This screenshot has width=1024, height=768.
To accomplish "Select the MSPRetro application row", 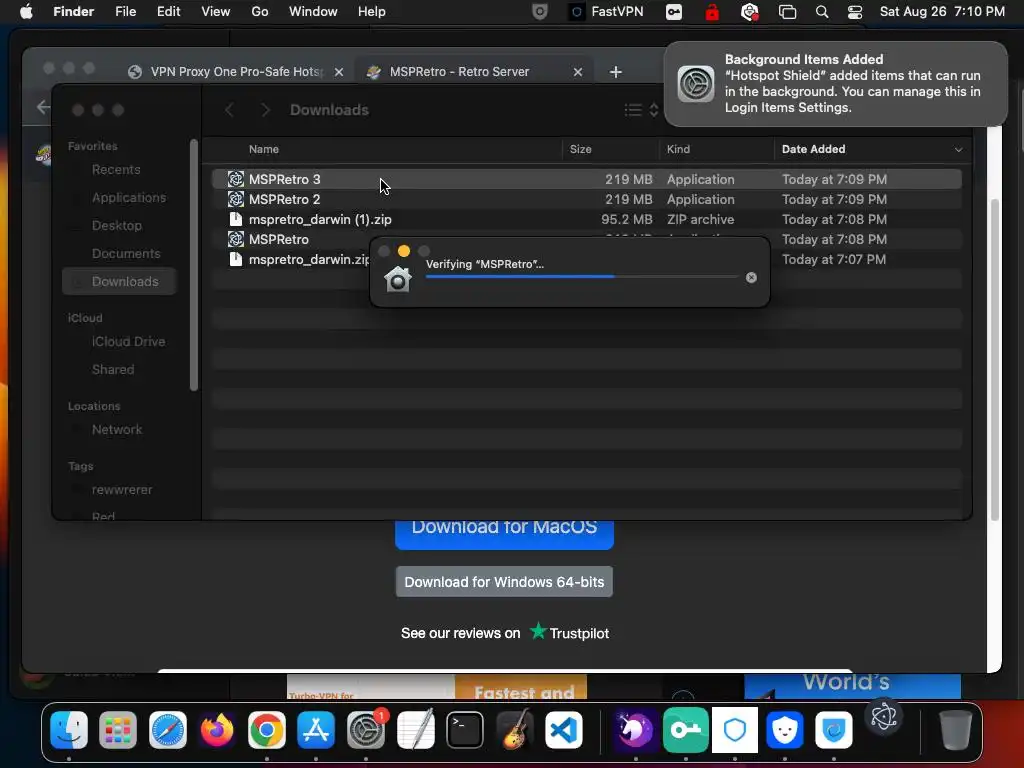I will (586, 240).
